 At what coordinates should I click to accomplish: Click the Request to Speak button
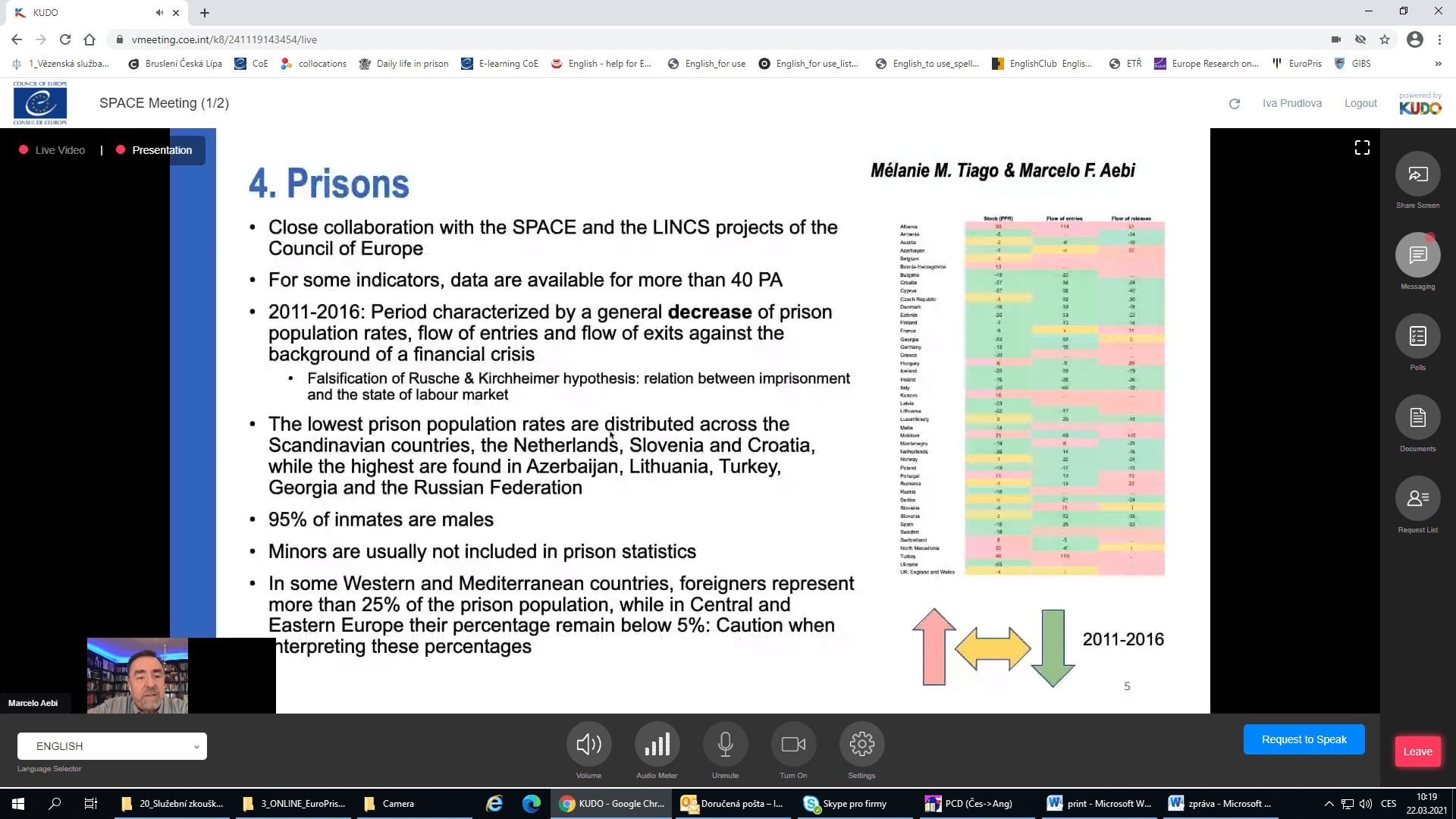(x=1304, y=739)
